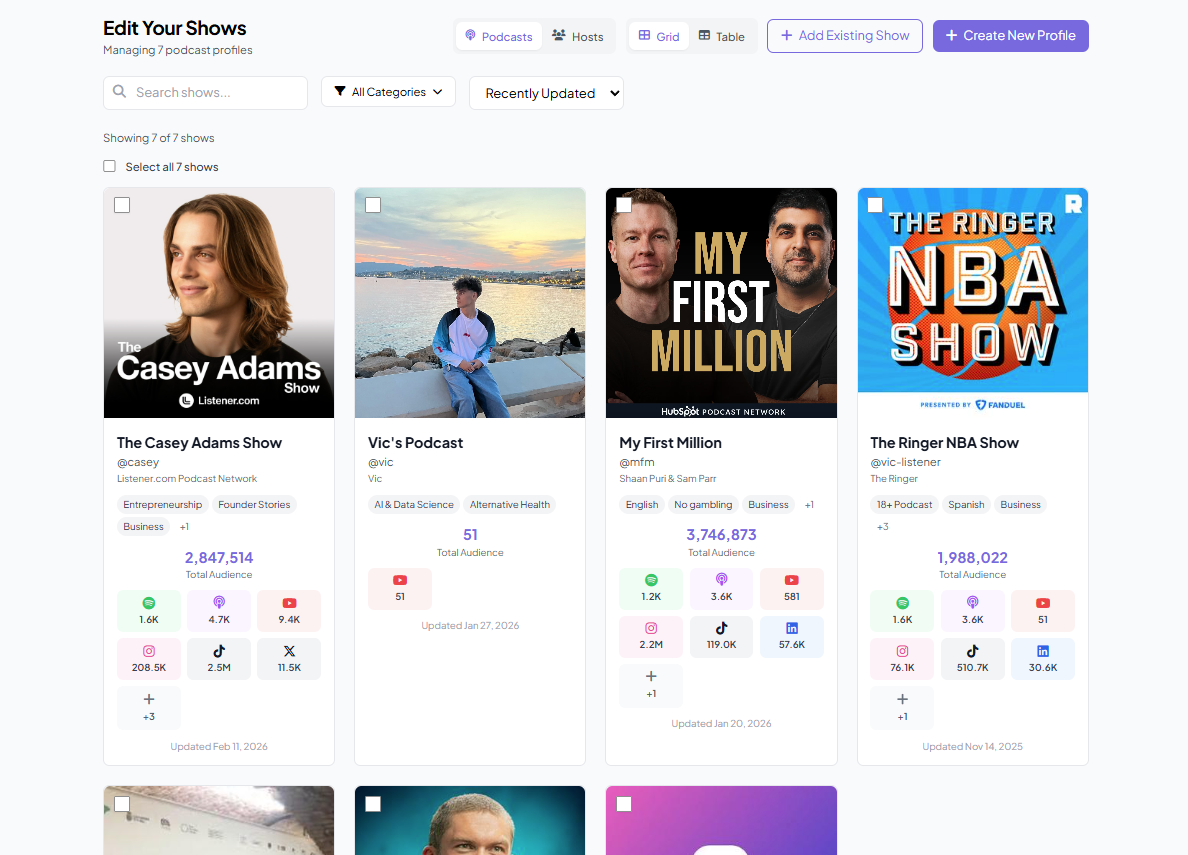Switch to Table view
This screenshot has width=1188, height=855.
click(721, 37)
